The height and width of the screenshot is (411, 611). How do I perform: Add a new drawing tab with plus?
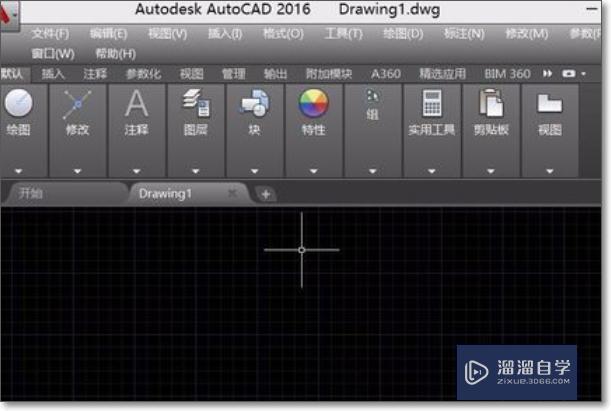(x=266, y=194)
